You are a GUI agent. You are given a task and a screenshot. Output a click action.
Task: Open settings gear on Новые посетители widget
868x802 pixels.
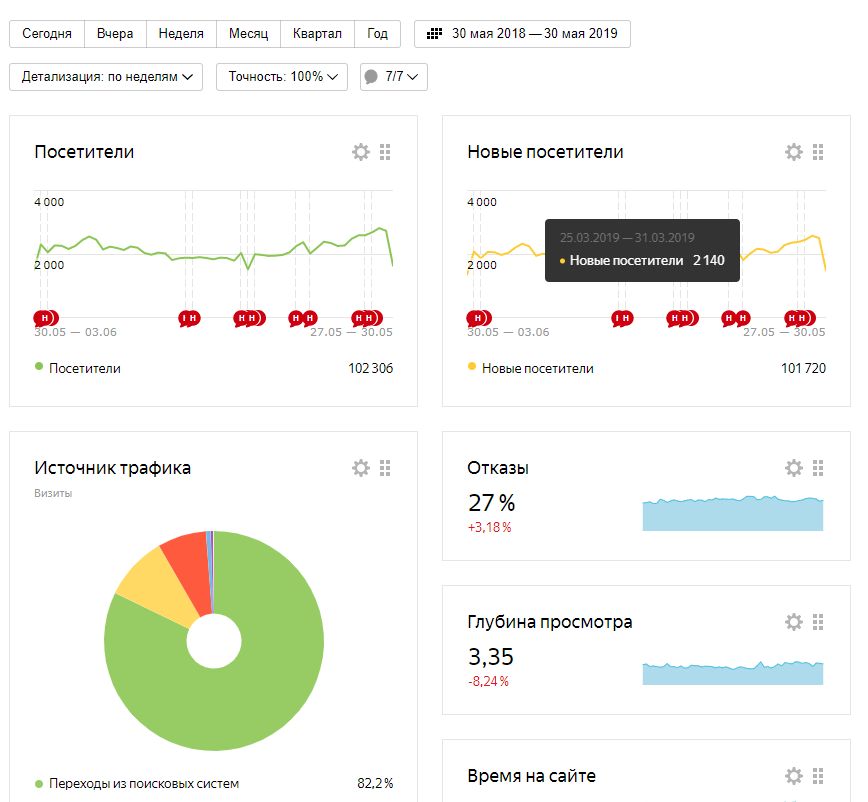pyautogui.click(x=794, y=152)
